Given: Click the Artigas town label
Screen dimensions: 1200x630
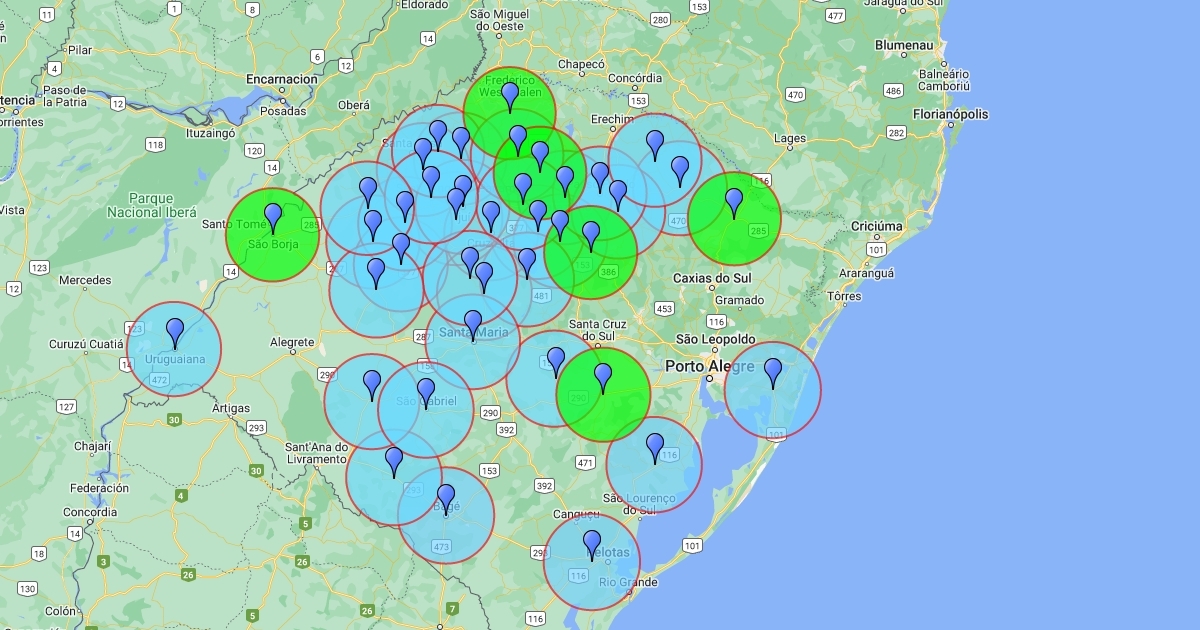Looking at the screenshot, I should tap(231, 408).
